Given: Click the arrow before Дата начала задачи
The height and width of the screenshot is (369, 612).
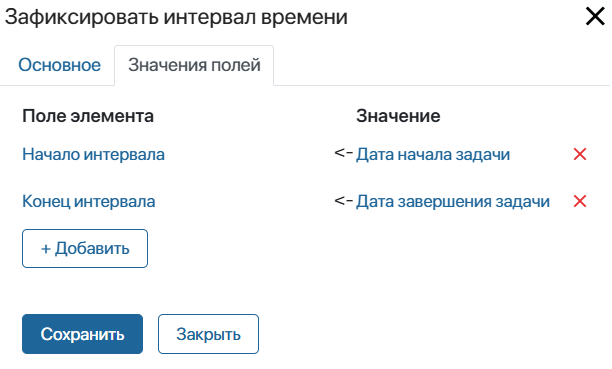Looking at the screenshot, I should [x=343, y=153].
